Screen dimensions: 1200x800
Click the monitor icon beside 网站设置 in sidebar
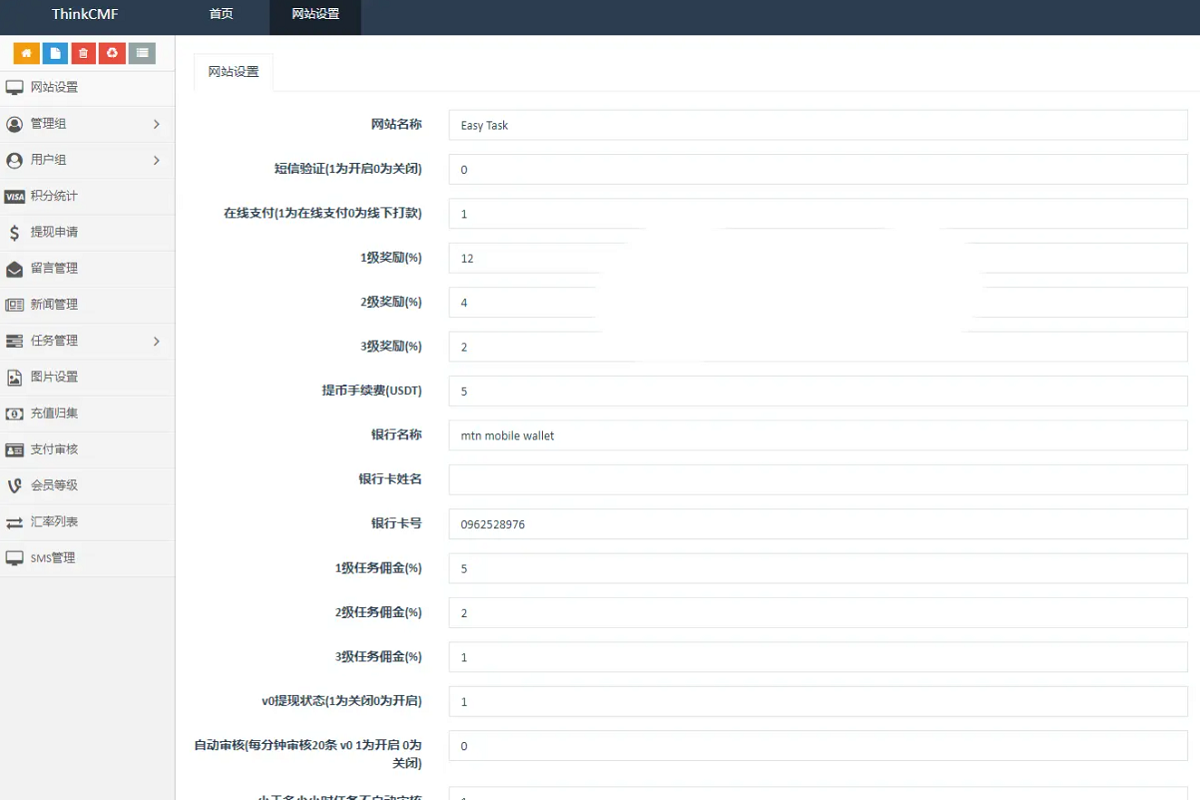point(14,87)
